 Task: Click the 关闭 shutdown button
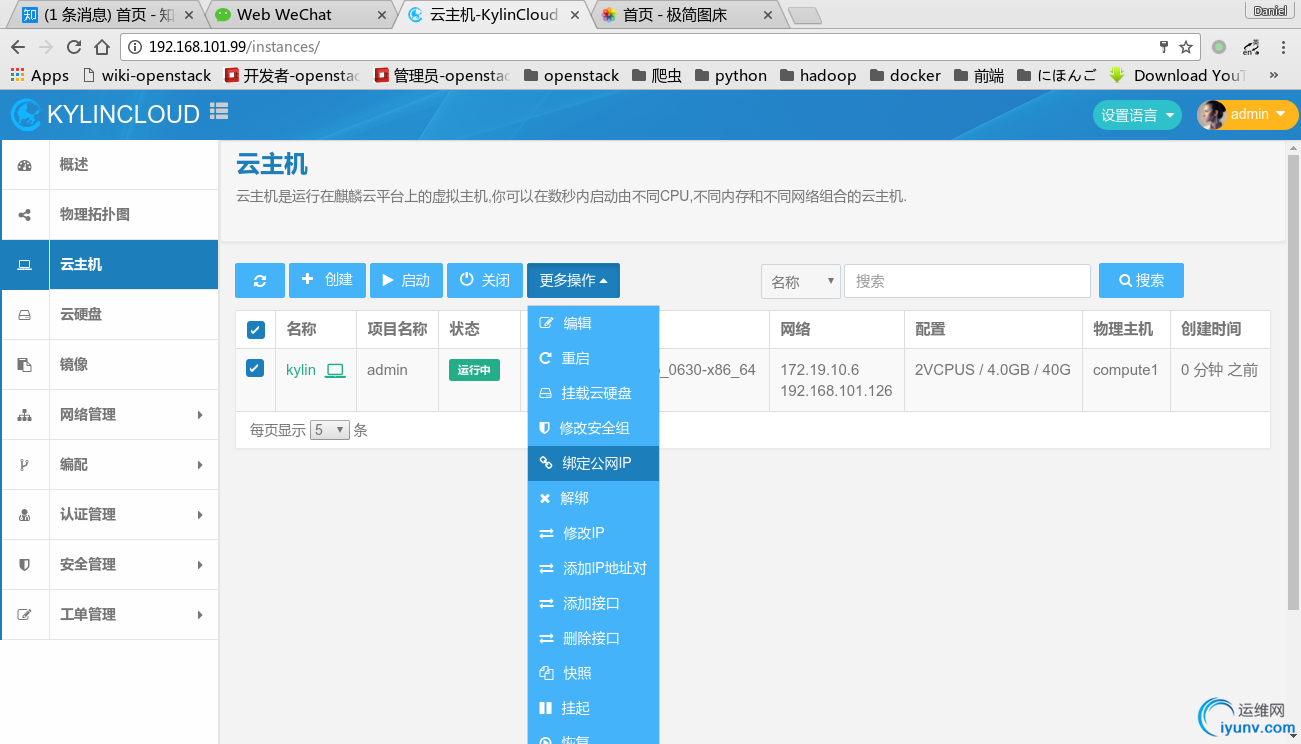coord(485,281)
